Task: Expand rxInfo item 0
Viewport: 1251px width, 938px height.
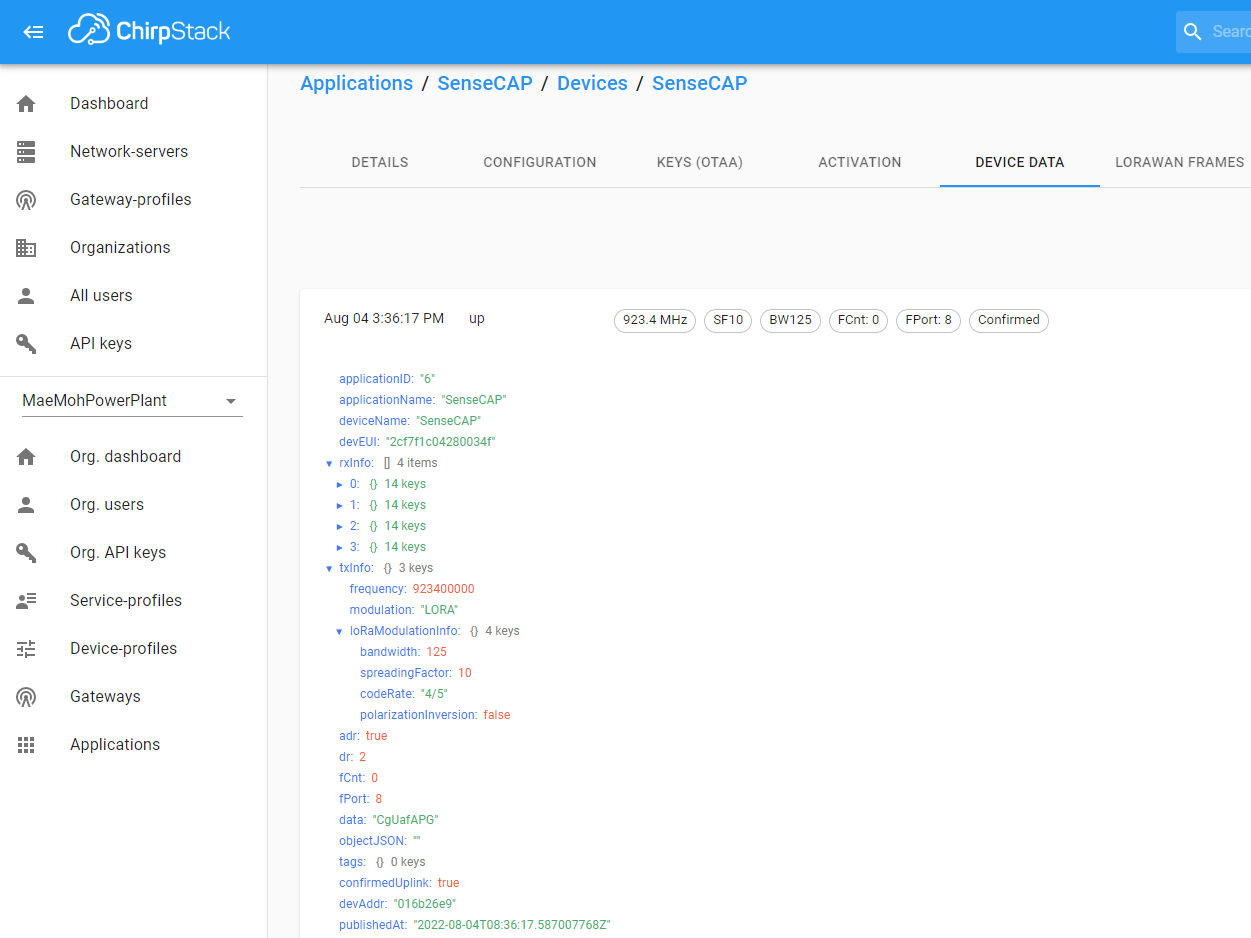Action: pyautogui.click(x=340, y=484)
